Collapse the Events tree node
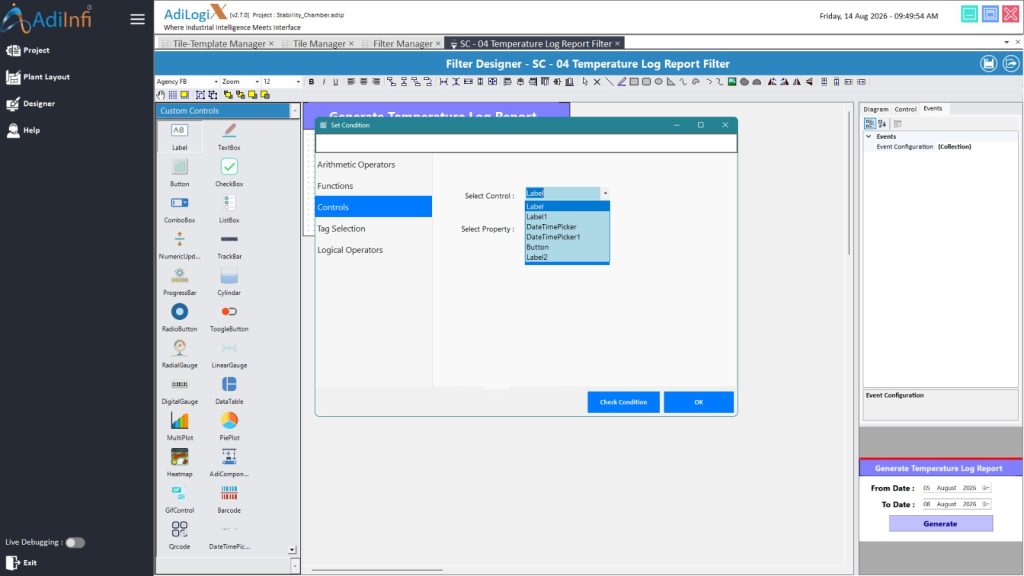1024x576 pixels. click(869, 136)
